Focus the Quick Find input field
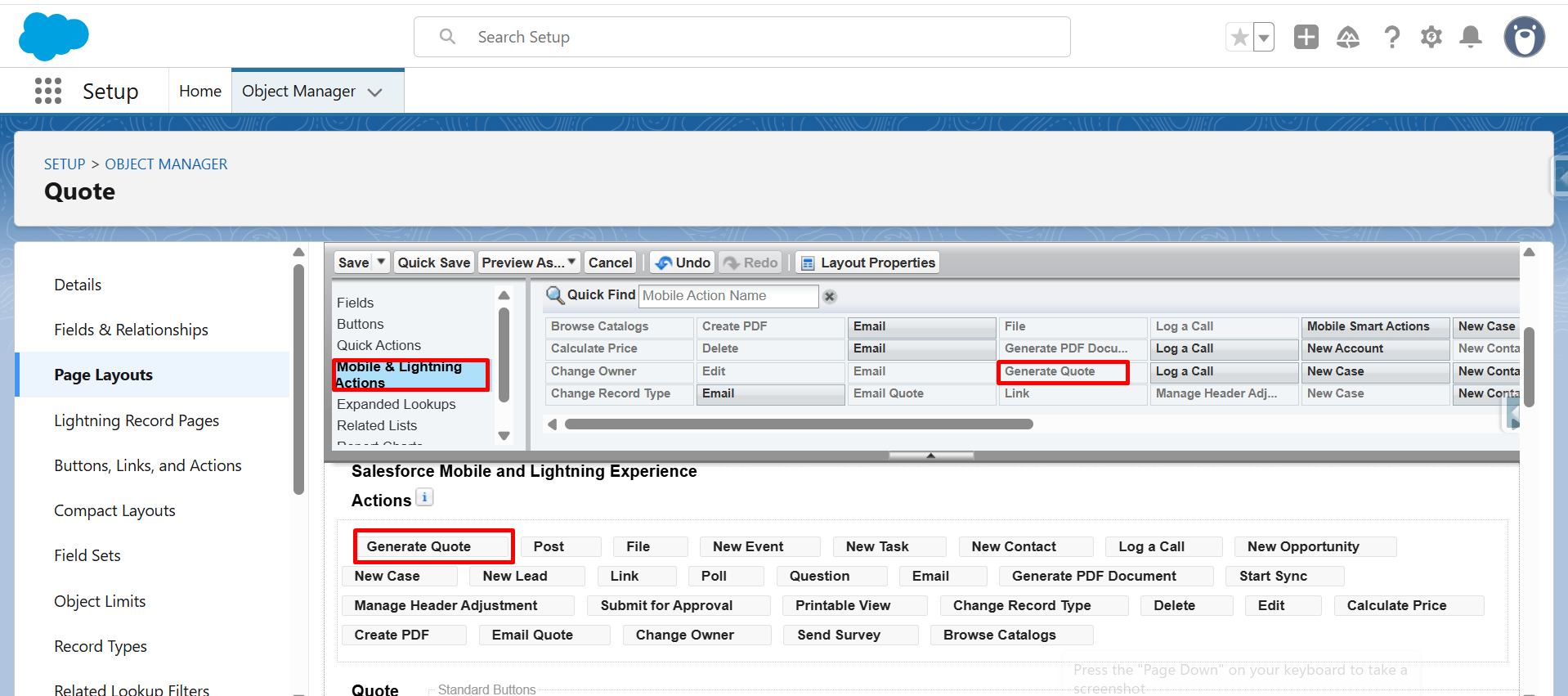 coord(728,296)
